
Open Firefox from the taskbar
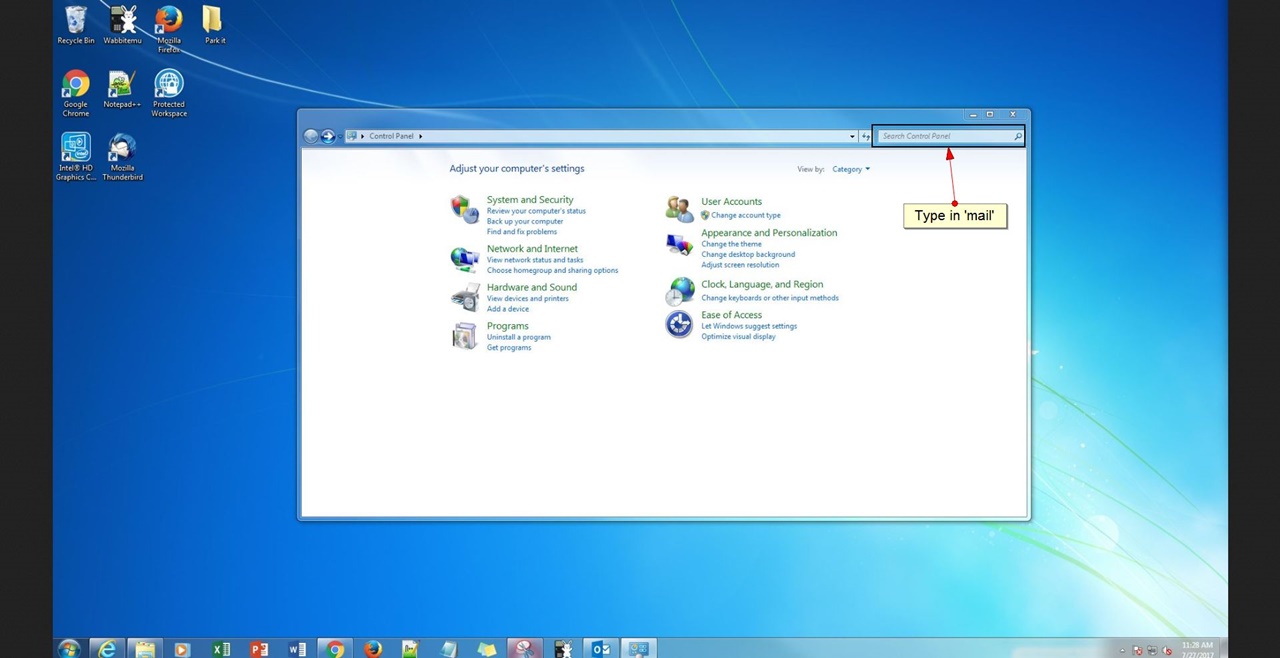coord(373,649)
